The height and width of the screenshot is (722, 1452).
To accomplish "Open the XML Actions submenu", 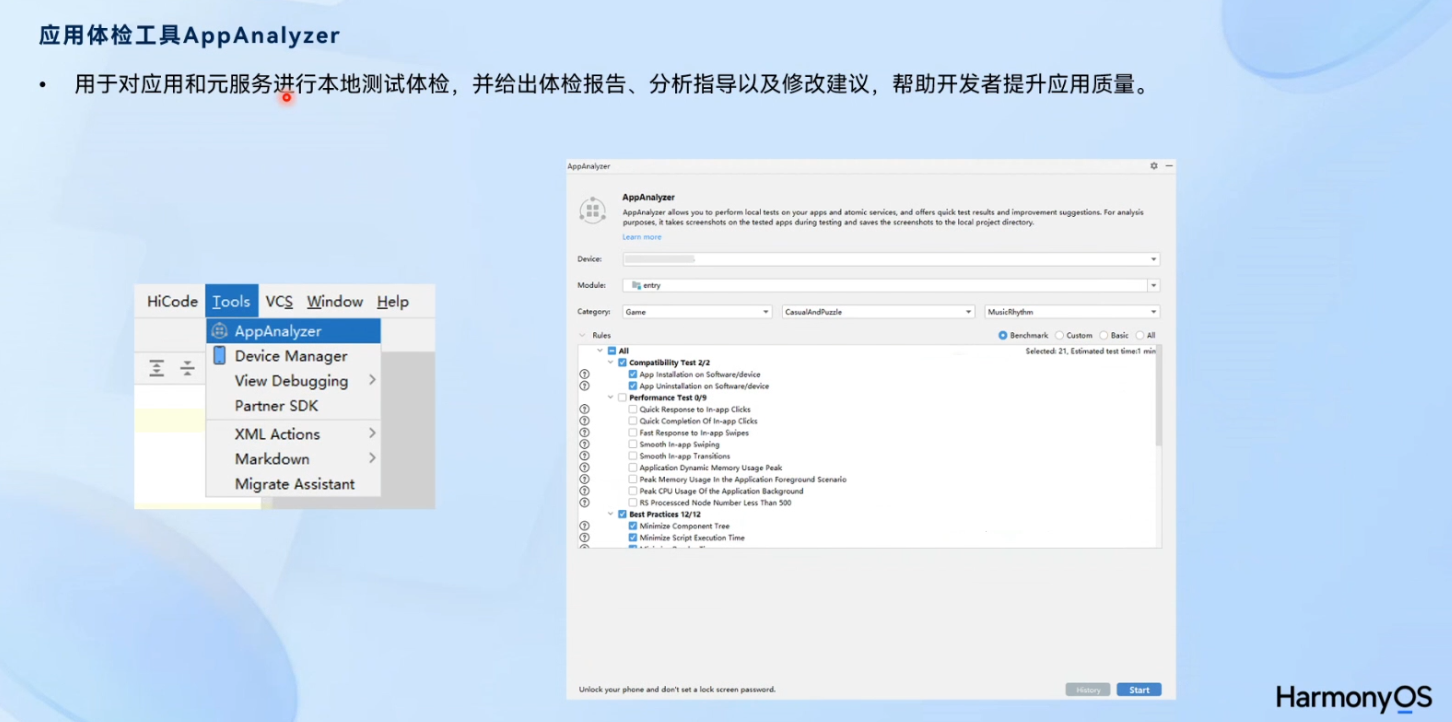I will (293, 434).
